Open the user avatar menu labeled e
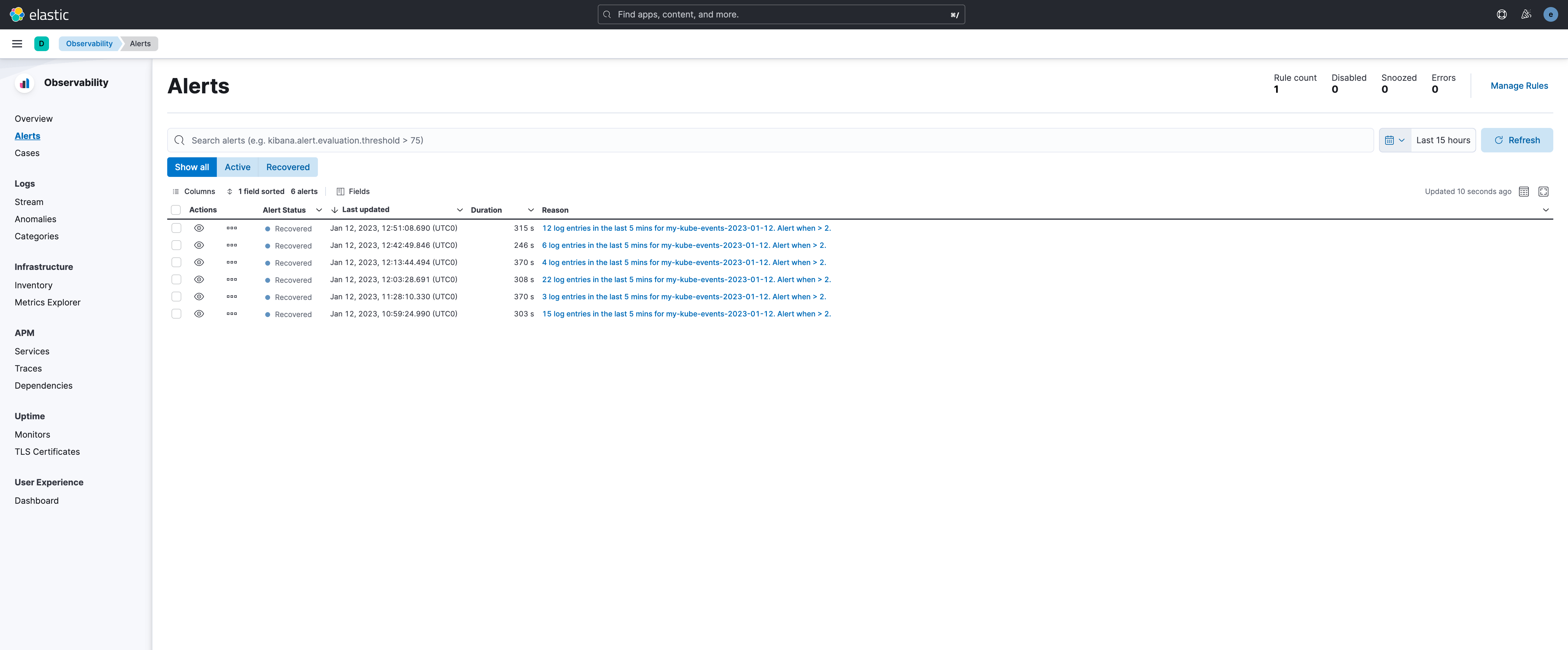 (1550, 14)
